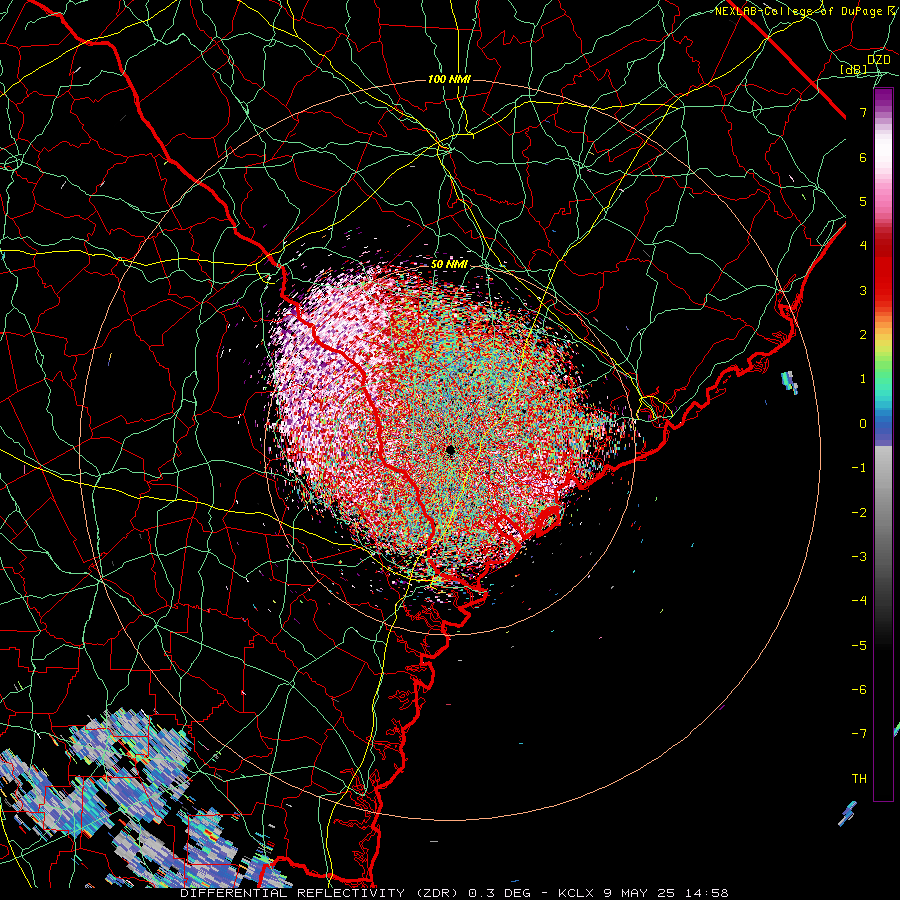Click the 50 NMI range ring label

click(x=449, y=265)
